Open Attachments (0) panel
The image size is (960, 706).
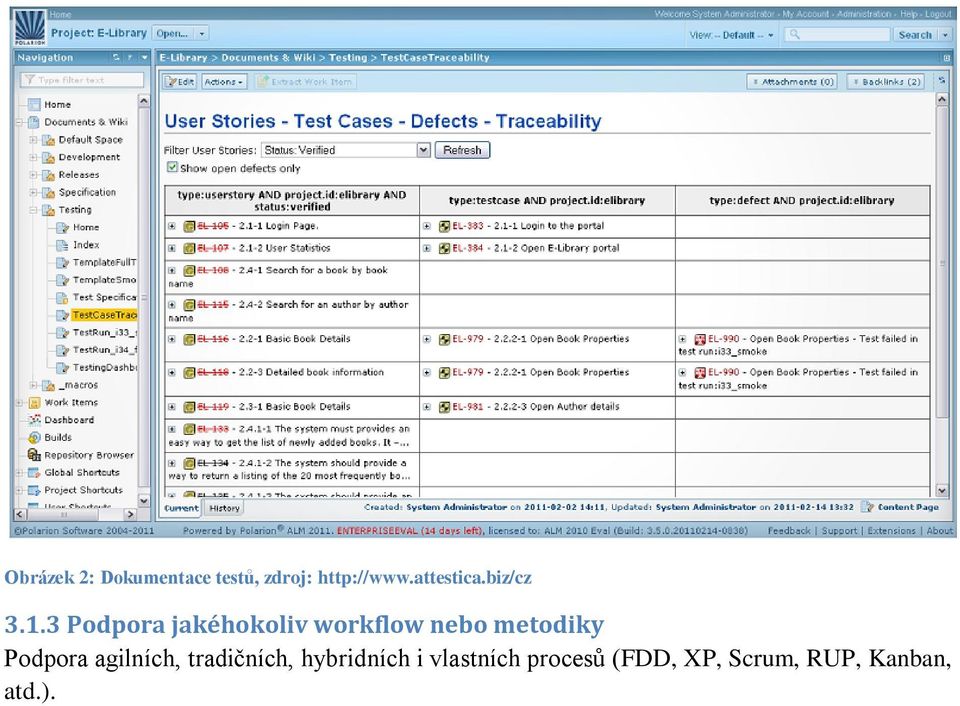pyautogui.click(x=793, y=81)
